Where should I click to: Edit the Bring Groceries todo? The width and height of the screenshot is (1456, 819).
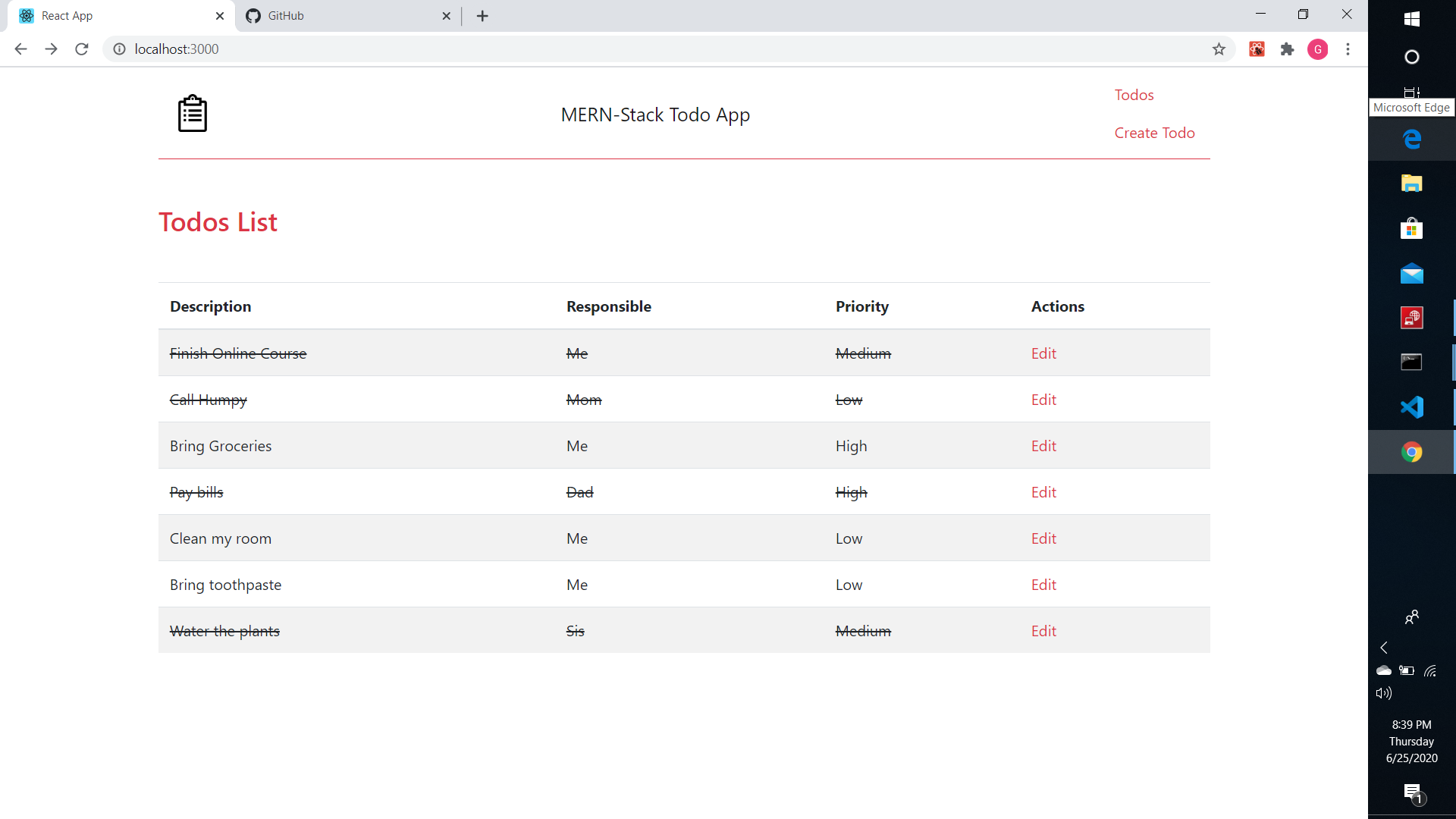1043,446
